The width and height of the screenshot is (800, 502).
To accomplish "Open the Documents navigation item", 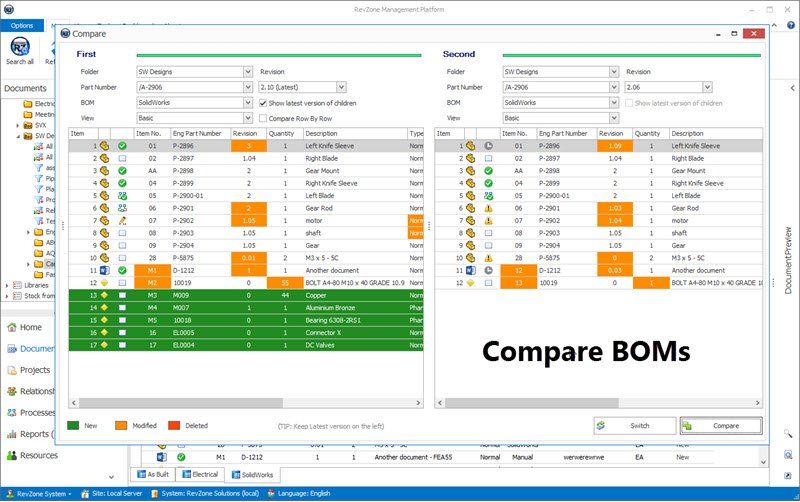I will [30, 349].
